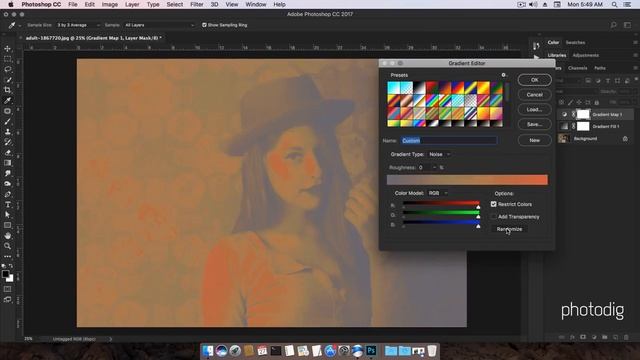Uncheck Restrict Colors option
This screenshot has height=360, width=640.
coord(493,204)
